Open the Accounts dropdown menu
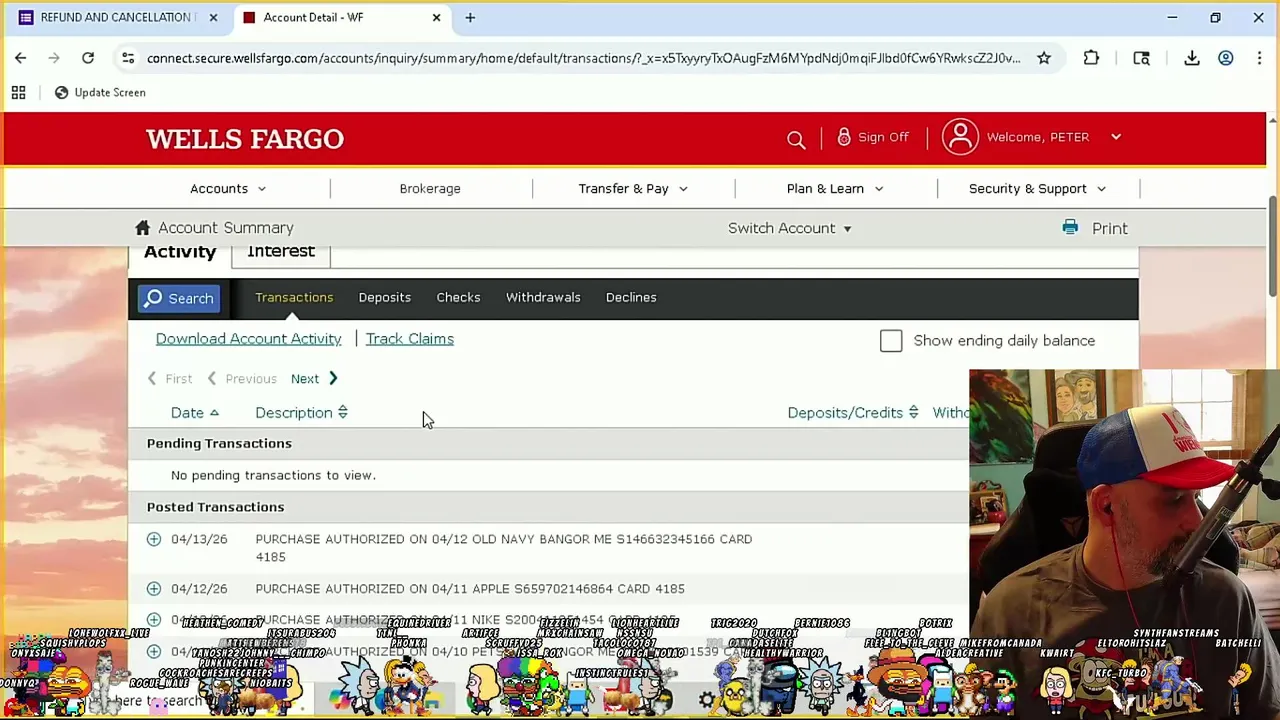This screenshot has width=1280, height=720. click(228, 188)
